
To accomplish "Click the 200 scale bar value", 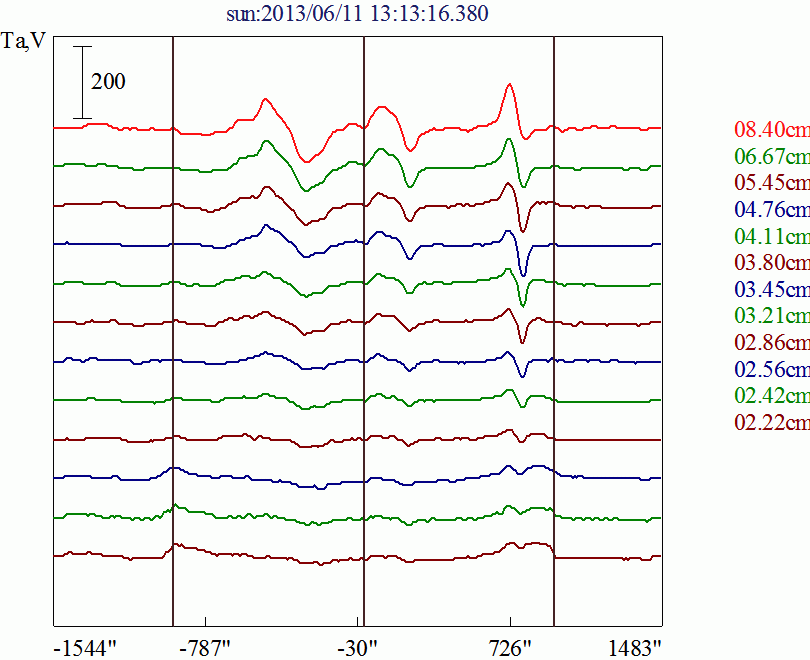I will [x=108, y=82].
